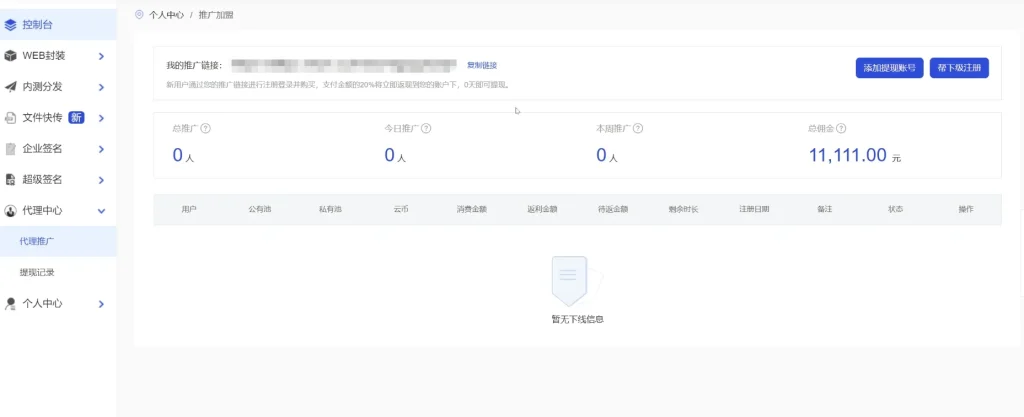Image resolution: width=1024 pixels, height=417 pixels.
Task: Click the 注册日期 column header
Action: (754, 210)
